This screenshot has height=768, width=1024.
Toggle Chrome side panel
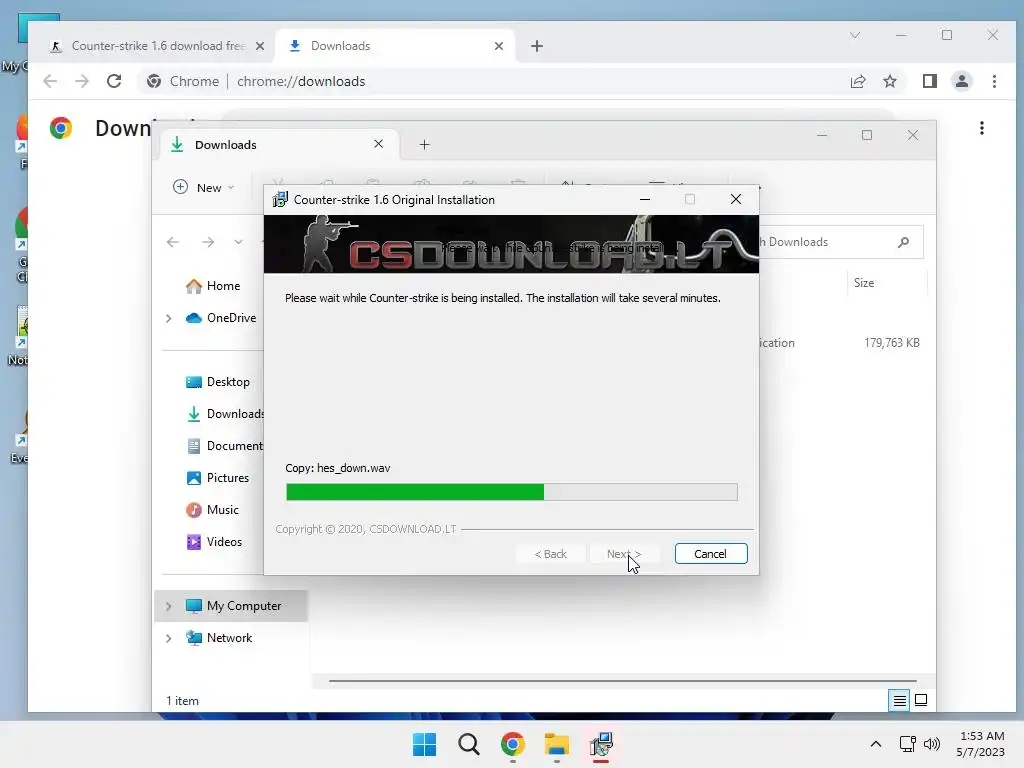929,81
